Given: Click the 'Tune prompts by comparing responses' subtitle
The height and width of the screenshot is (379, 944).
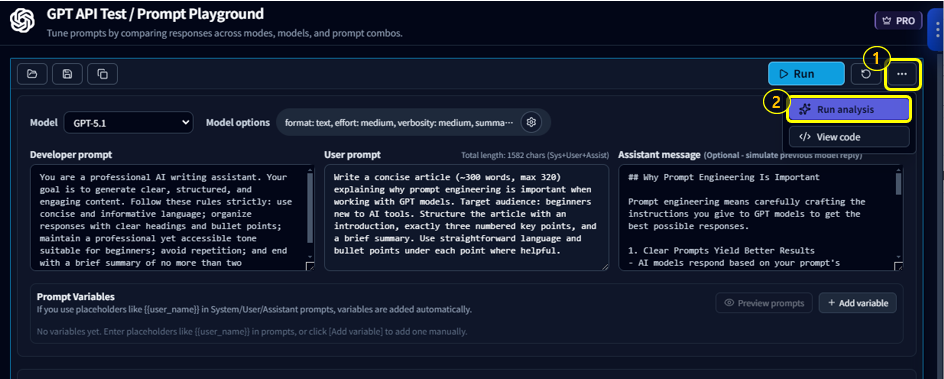Looking at the screenshot, I should pos(225,33).
